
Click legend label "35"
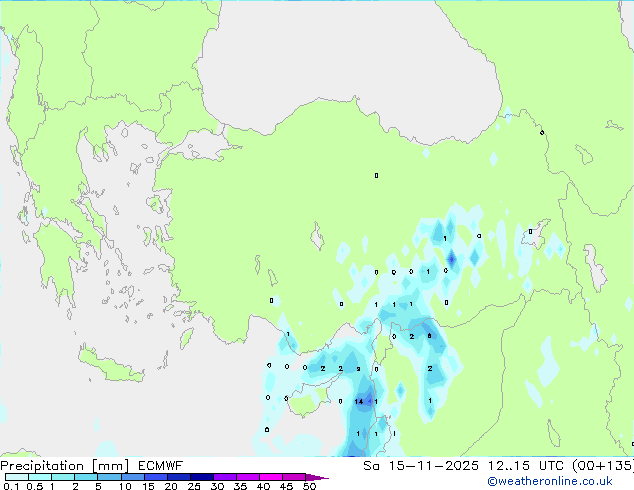tap(240, 486)
